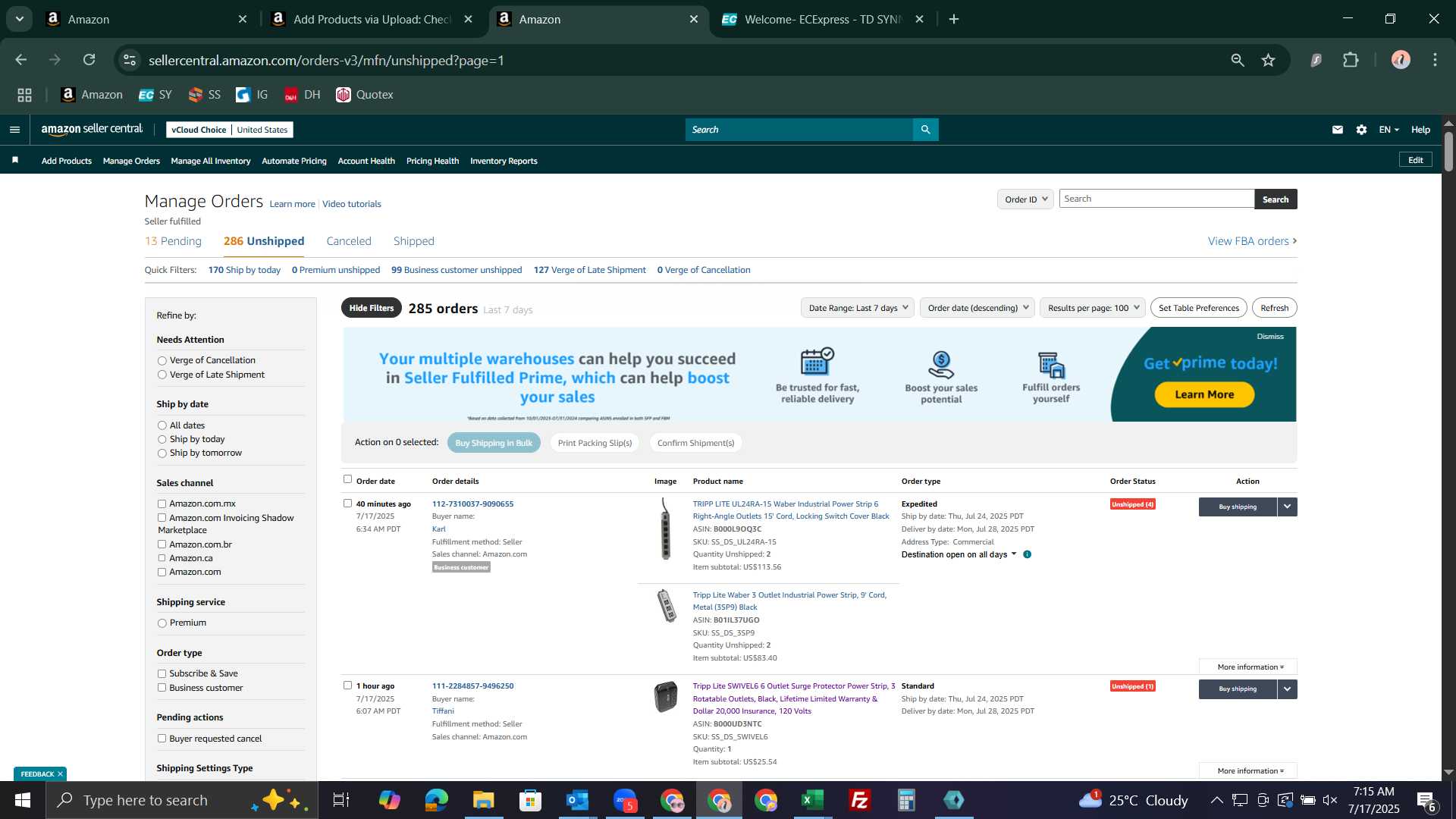Screen dimensions: 1456x819
Task: Open the SY ECExpress bookmark
Action: (155, 95)
